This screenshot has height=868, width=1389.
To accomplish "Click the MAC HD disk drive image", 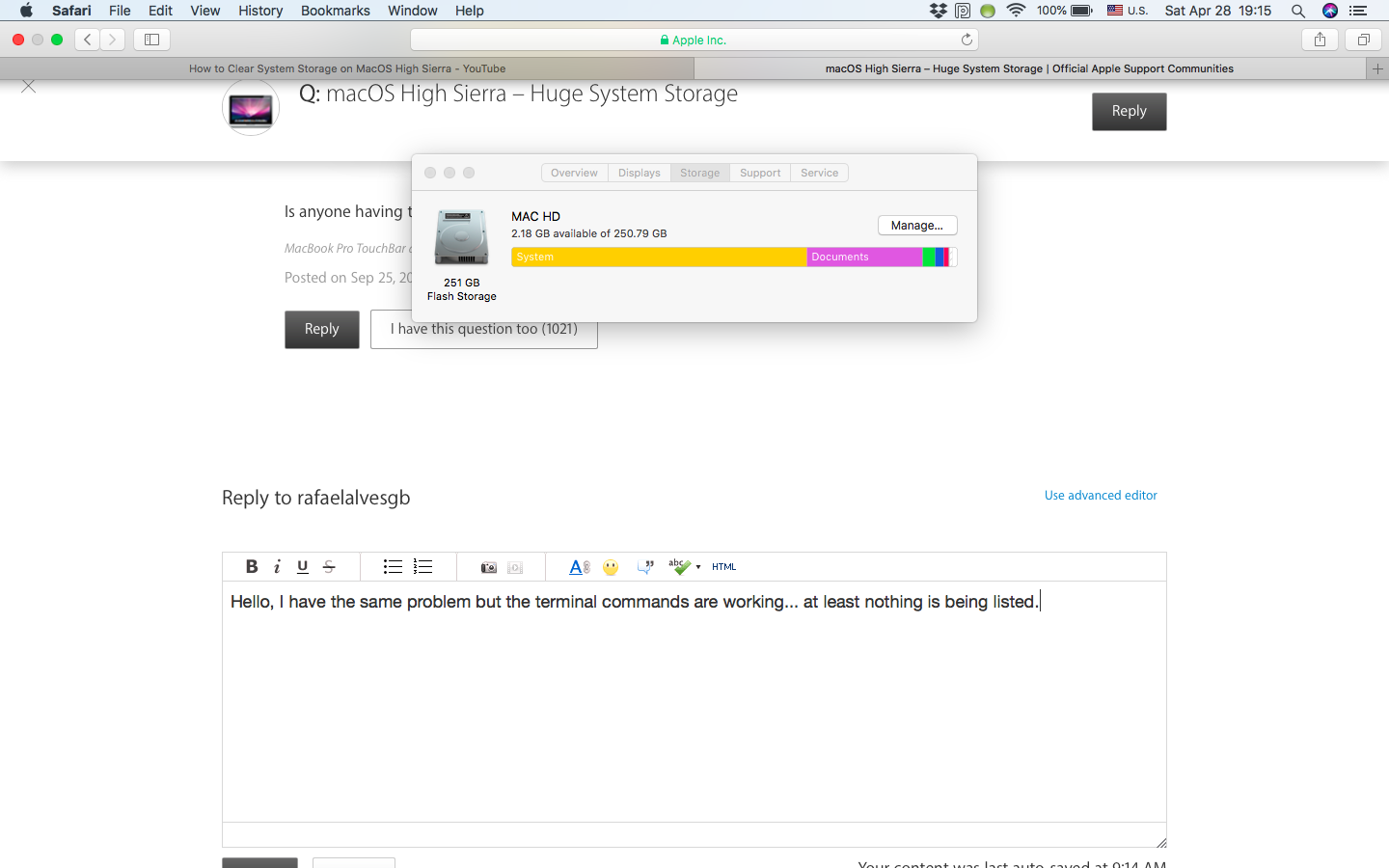I will click(462, 237).
